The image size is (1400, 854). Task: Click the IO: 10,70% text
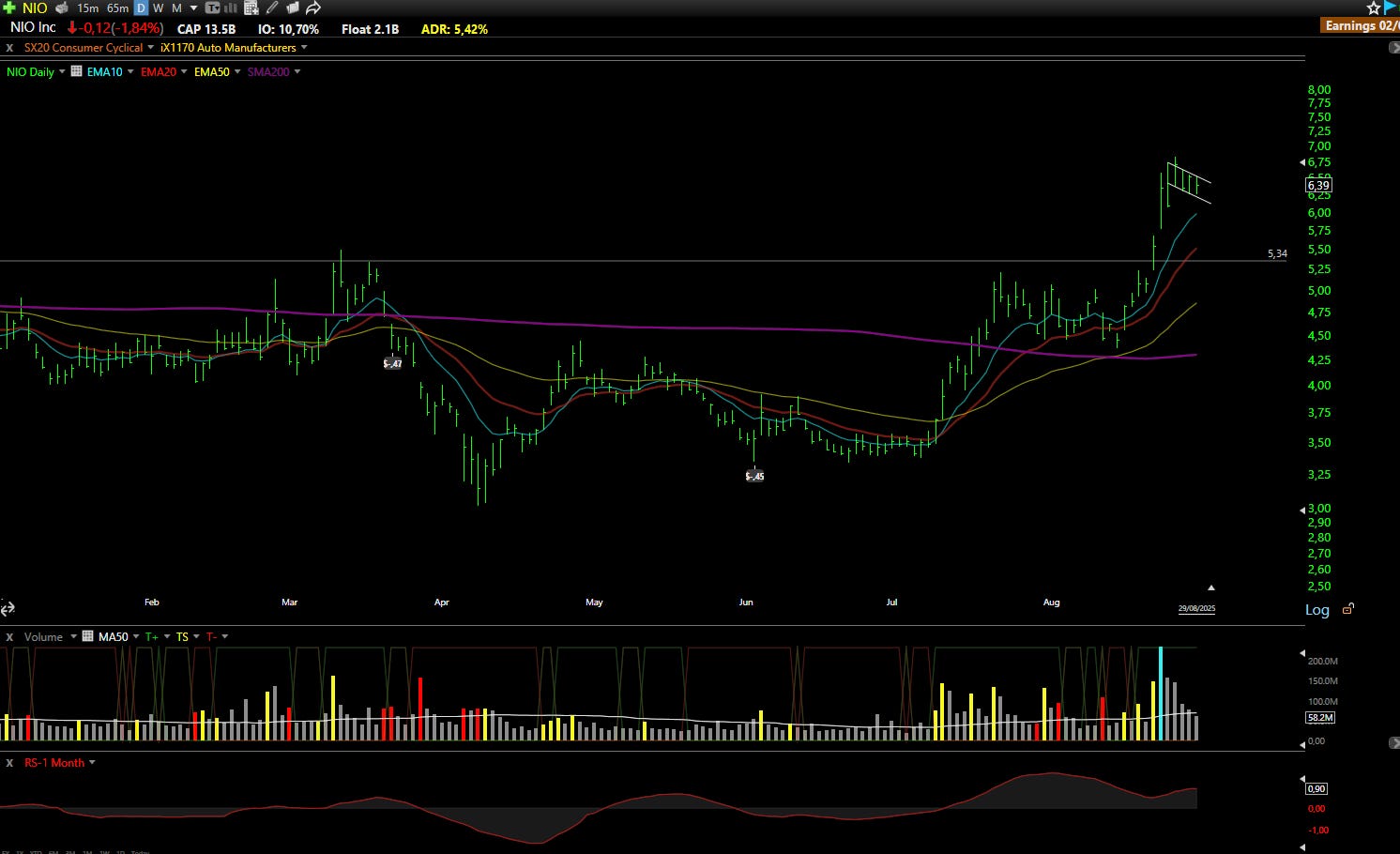coord(288,29)
